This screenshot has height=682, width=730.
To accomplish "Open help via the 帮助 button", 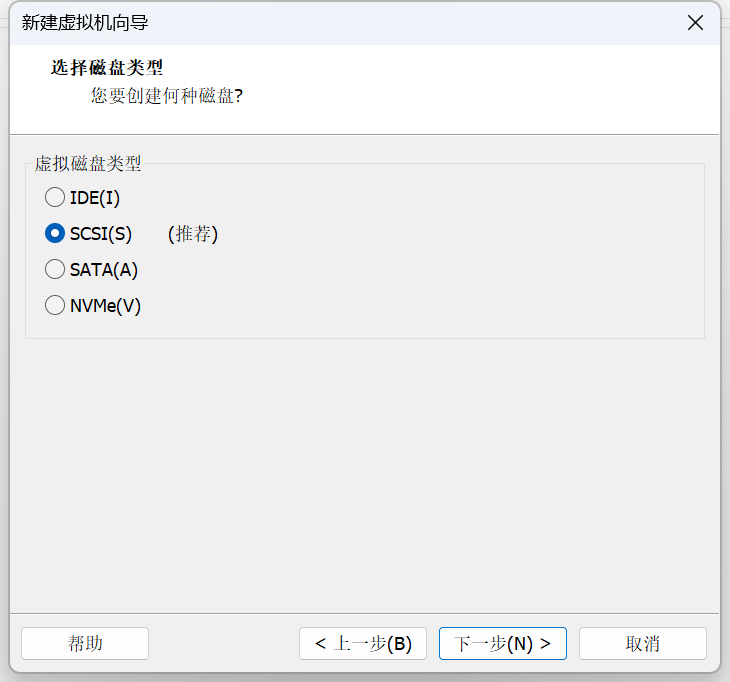I will click(x=85, y=643).
